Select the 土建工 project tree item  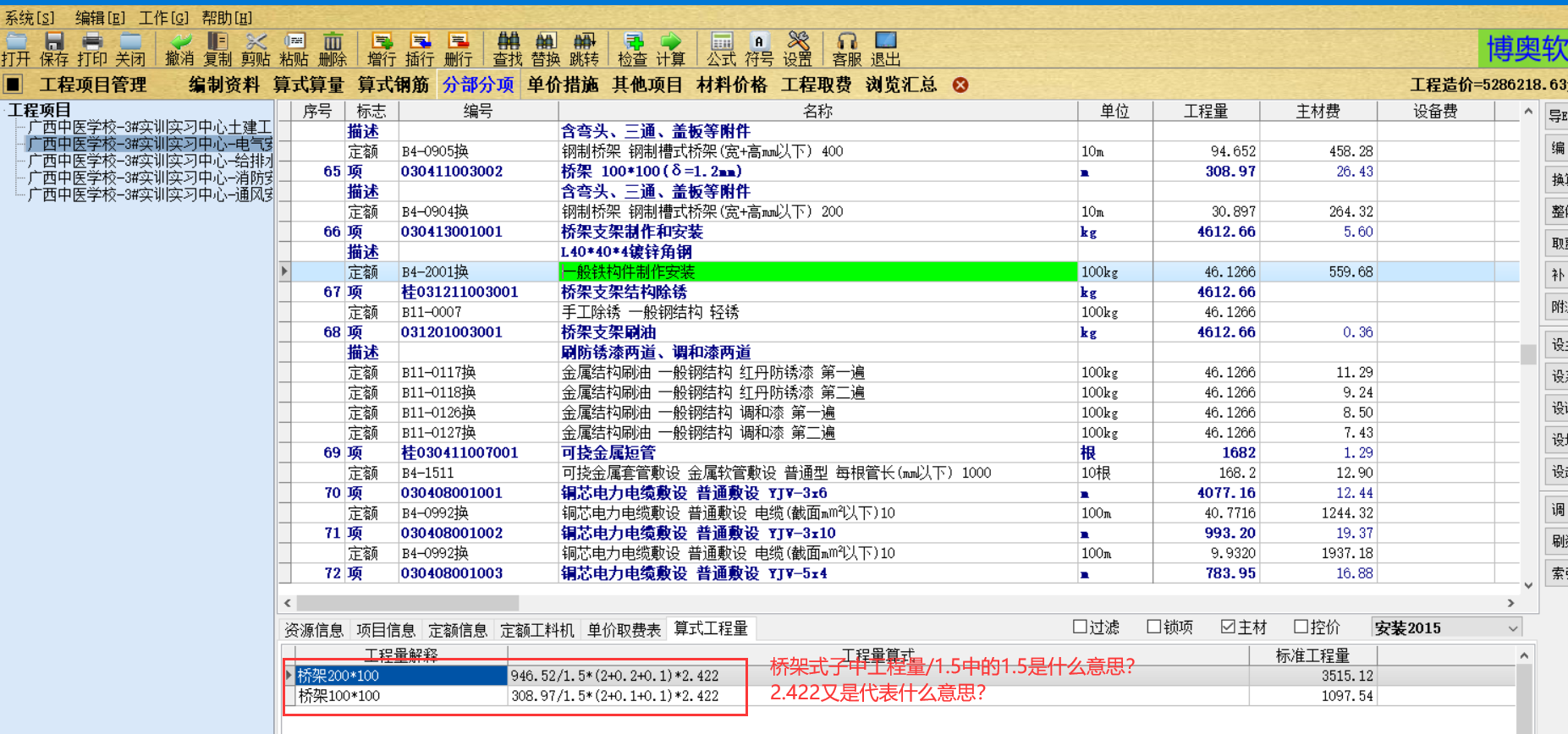150,127
